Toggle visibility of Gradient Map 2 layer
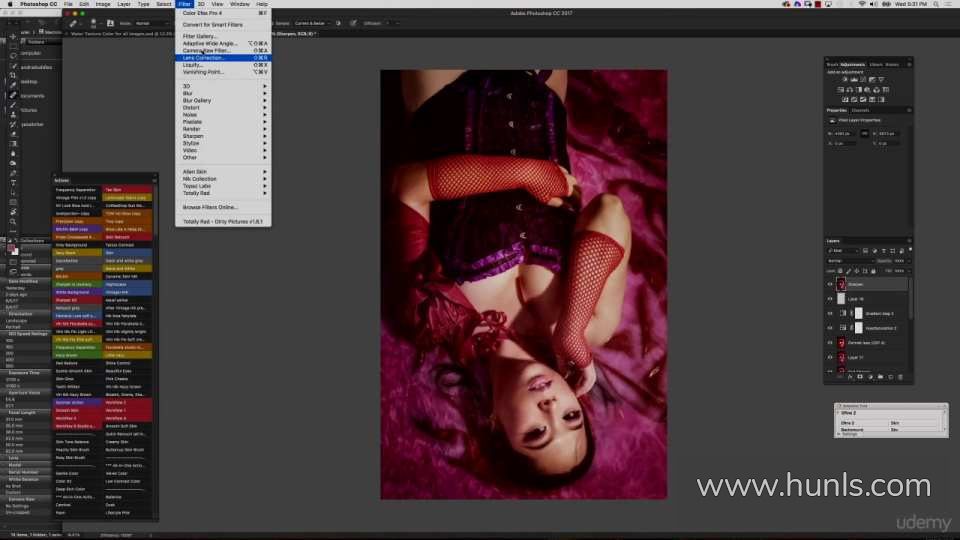960x540 pixels. (x=830, y=313)
